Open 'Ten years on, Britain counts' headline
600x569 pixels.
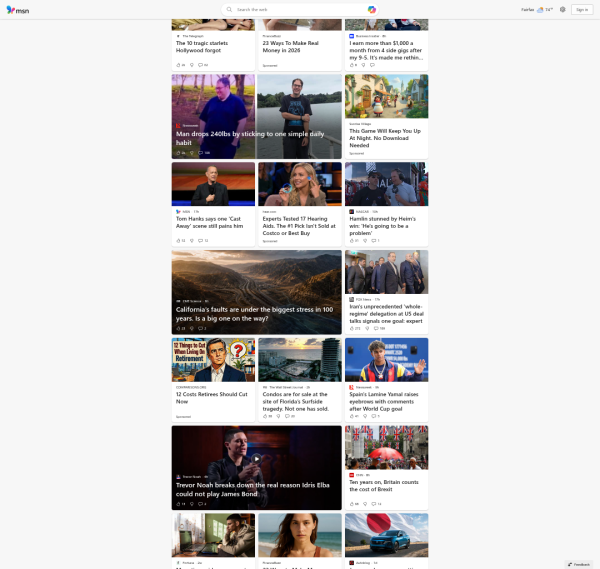click(x=383, y=486)
